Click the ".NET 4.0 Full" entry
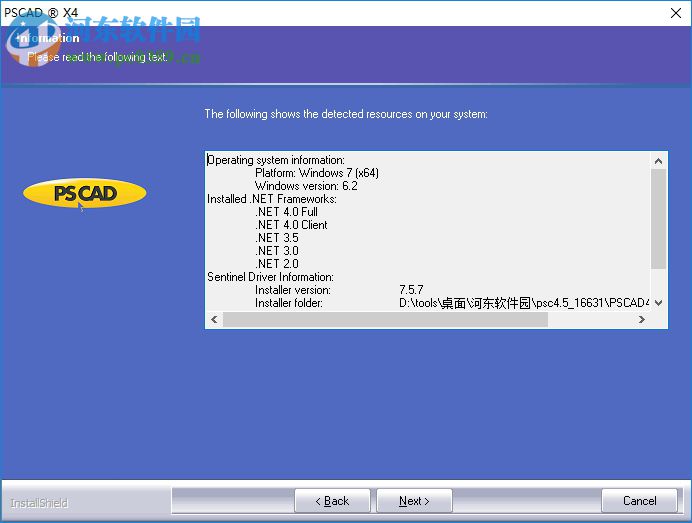Screen dimensions: 692x523 coord(286,212)
